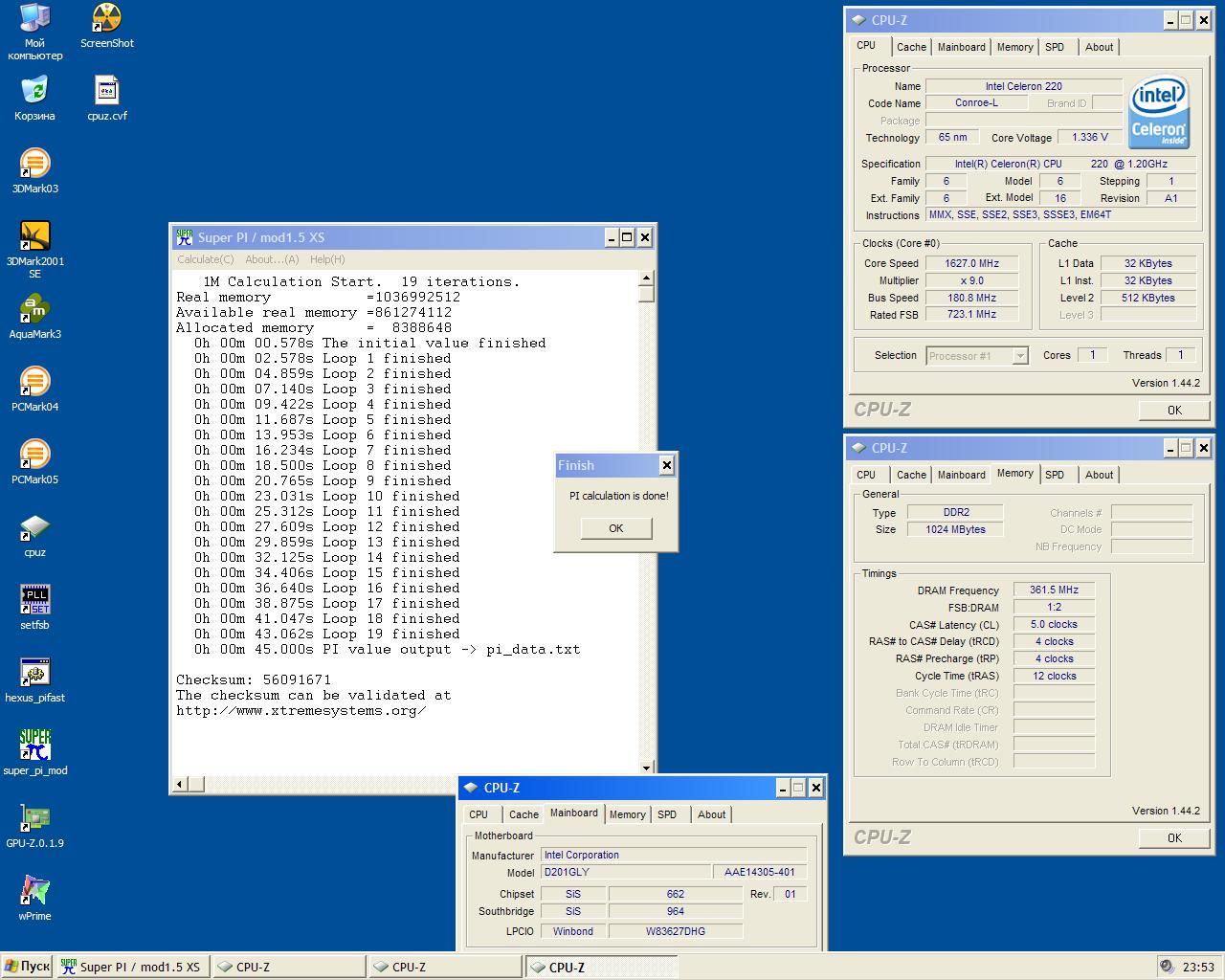Click the Intel Celeron 220 name field
The width and height of the screenshot is (1225, 980).
1024,86
